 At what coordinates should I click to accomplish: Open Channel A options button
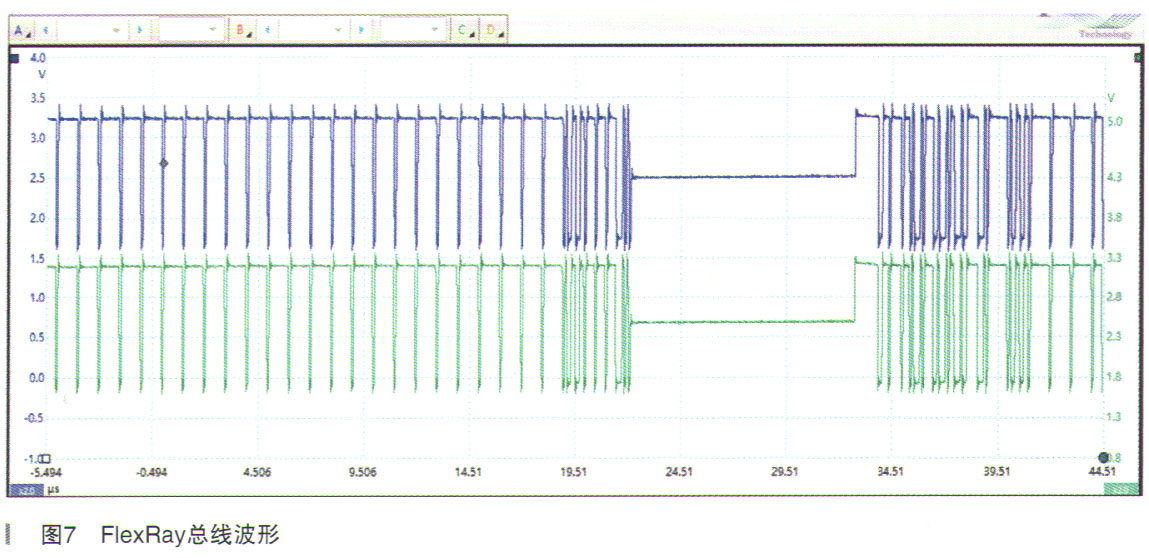pos(21,31)
